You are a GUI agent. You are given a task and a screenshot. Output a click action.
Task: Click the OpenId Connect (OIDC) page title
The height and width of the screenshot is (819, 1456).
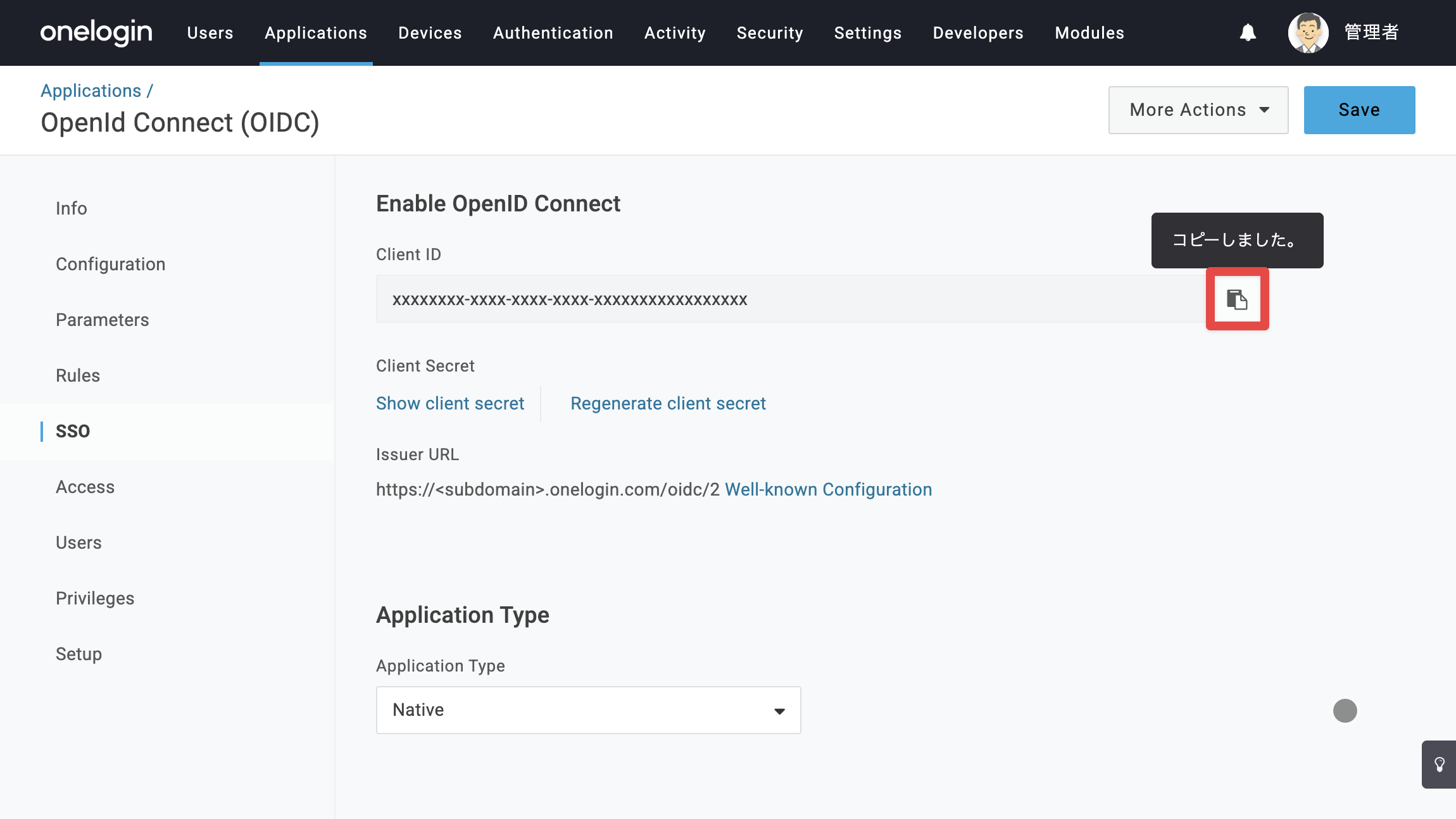(180, 123)
